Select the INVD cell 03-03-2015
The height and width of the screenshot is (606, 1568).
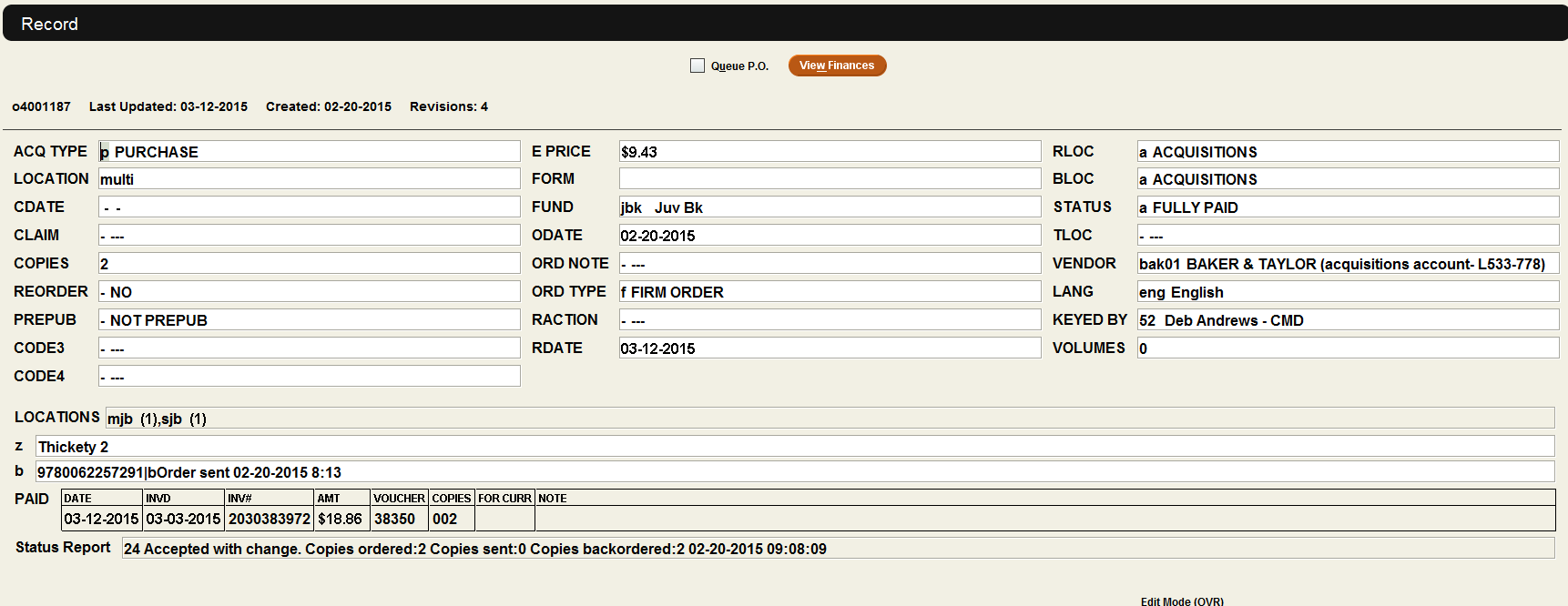tap(184, 519)
